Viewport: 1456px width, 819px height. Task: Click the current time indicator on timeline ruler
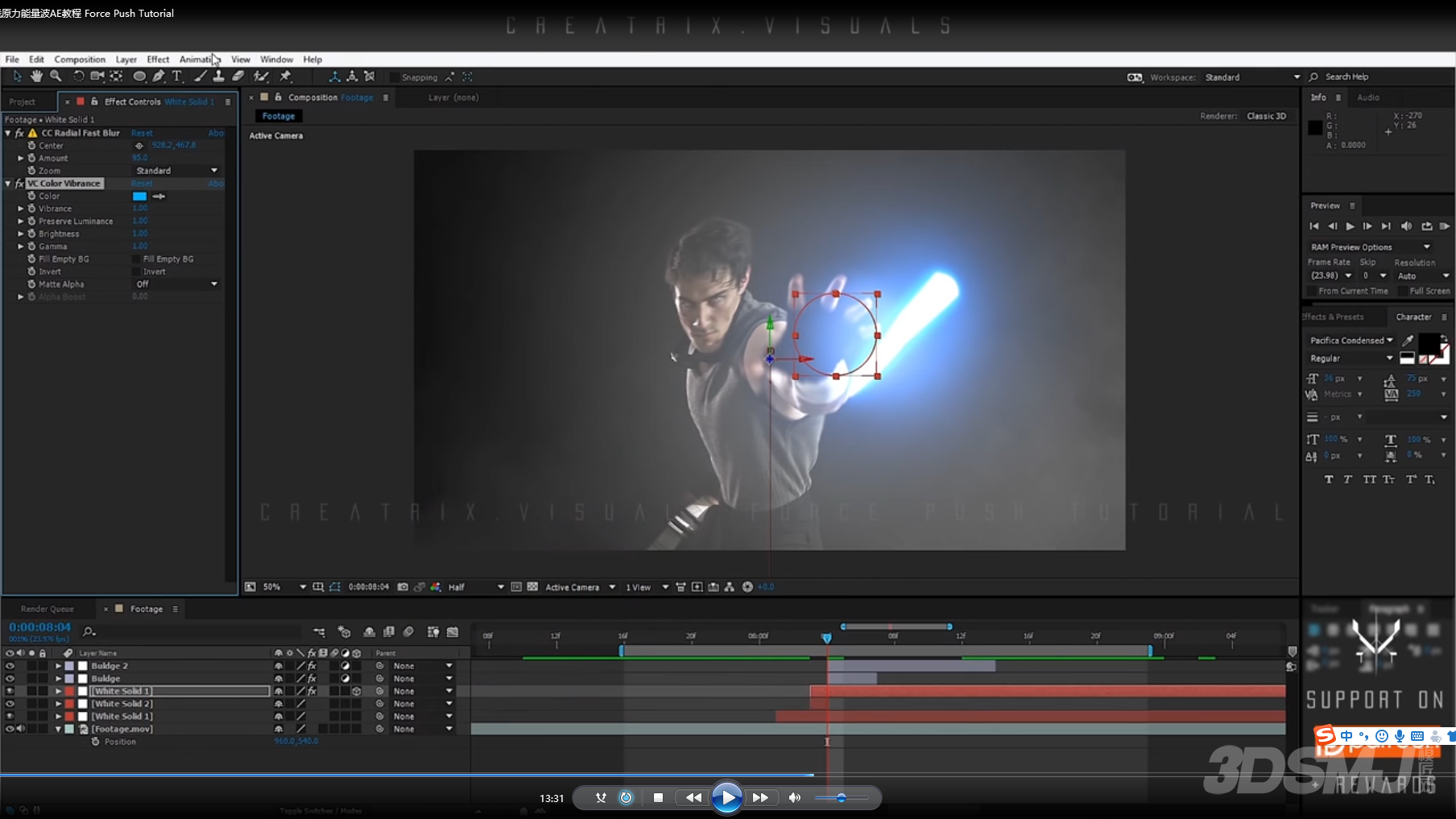(826, 638)
